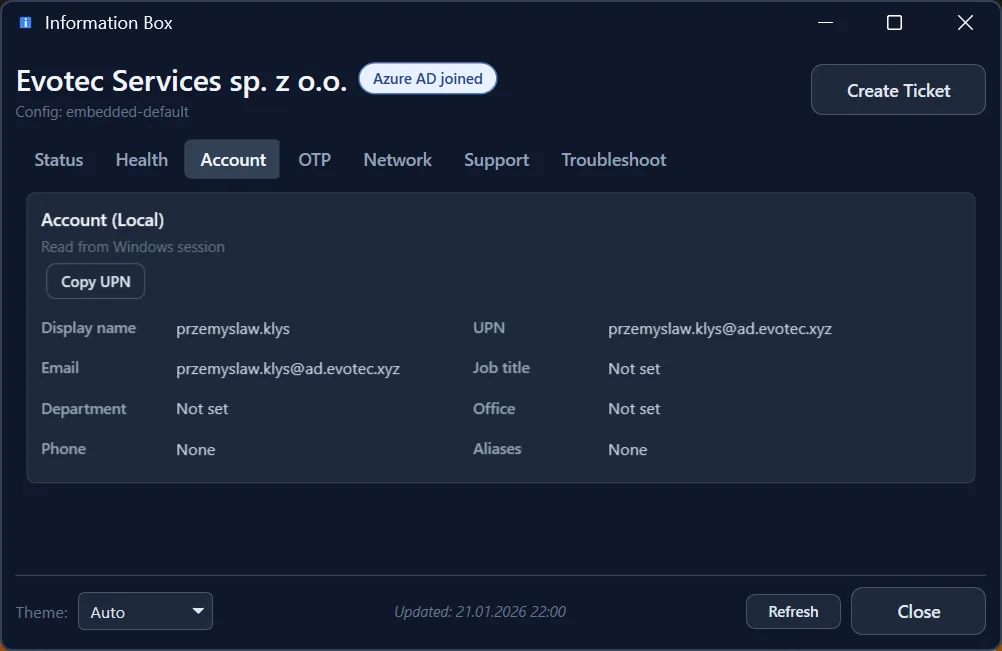Viewport: 1002px width, 651px height.
Task: Click the Read from Windows session subtitle
Action: (x=133, y=247)
